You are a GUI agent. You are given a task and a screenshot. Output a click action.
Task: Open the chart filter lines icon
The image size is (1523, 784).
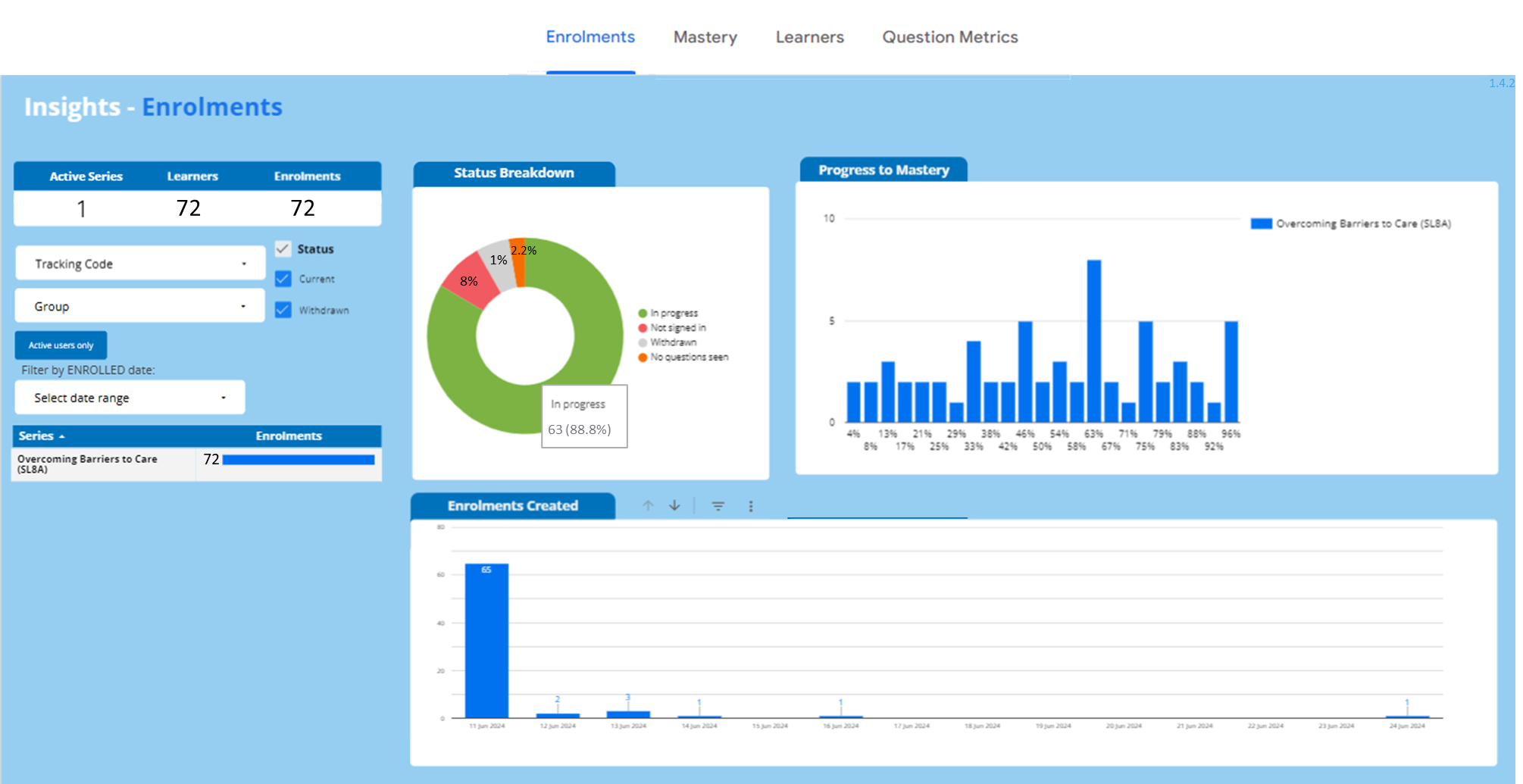click(718, 506)
